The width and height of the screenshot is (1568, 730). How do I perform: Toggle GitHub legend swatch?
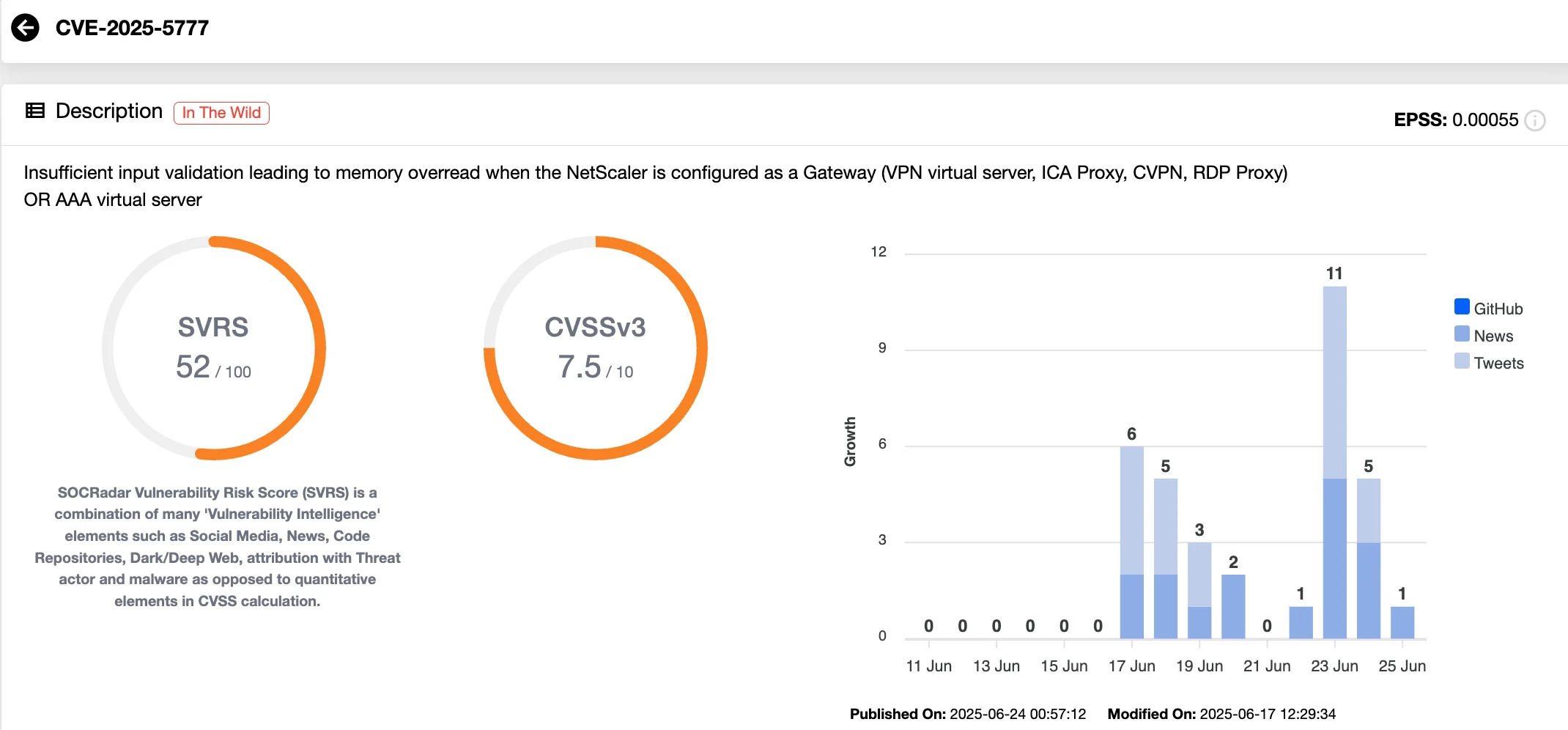pos(1462,306)
